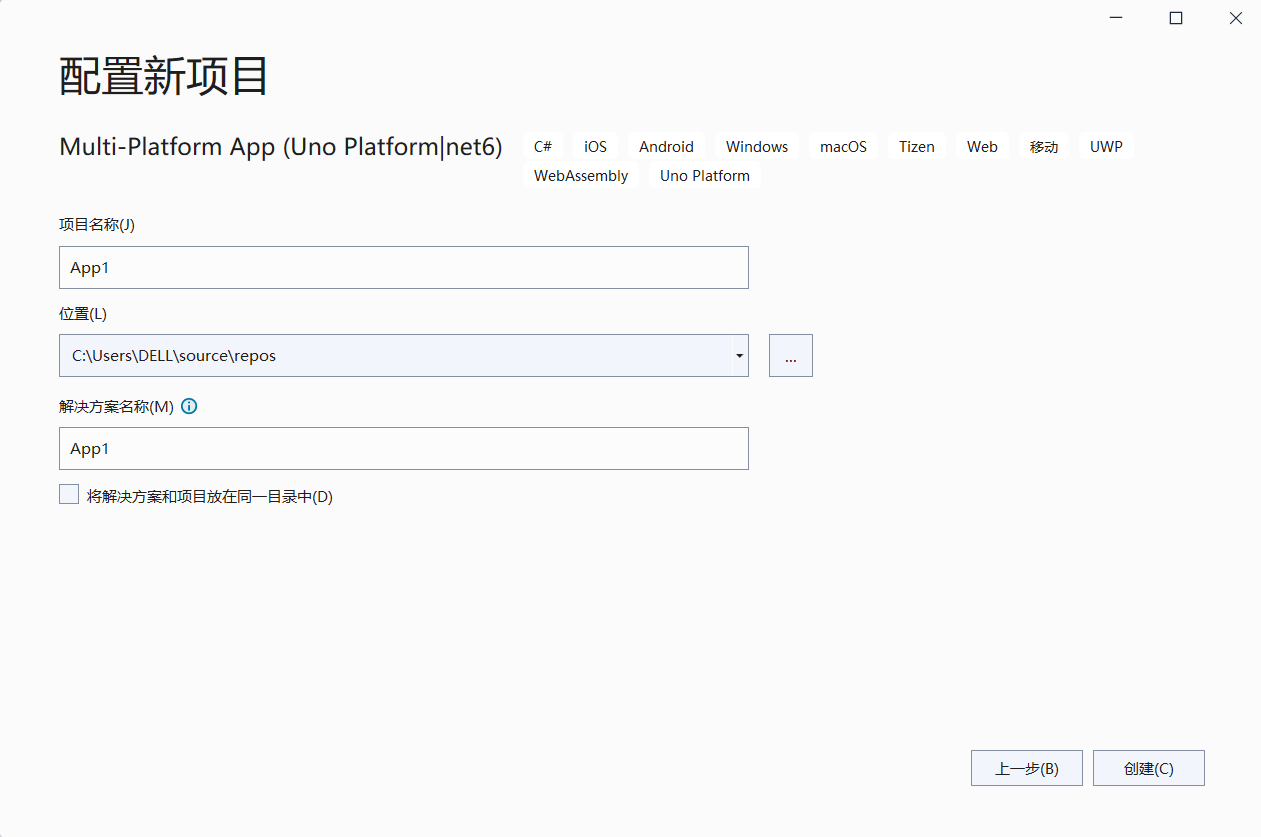Select the Uno Platform tag
This screenshot has width=1261, height=837.
[704, 175]
